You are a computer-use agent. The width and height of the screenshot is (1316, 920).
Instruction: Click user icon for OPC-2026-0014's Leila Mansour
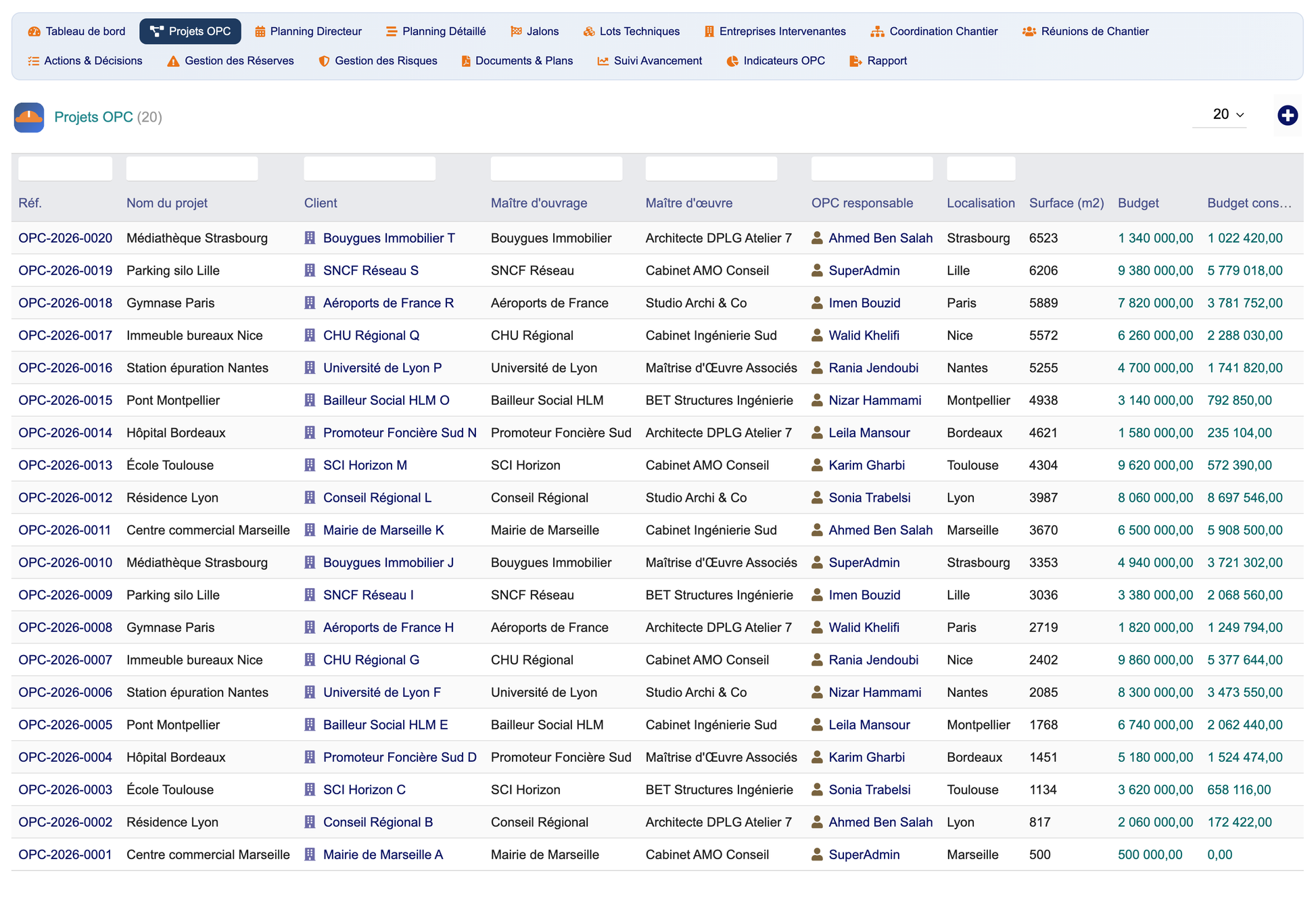[817, 433]
